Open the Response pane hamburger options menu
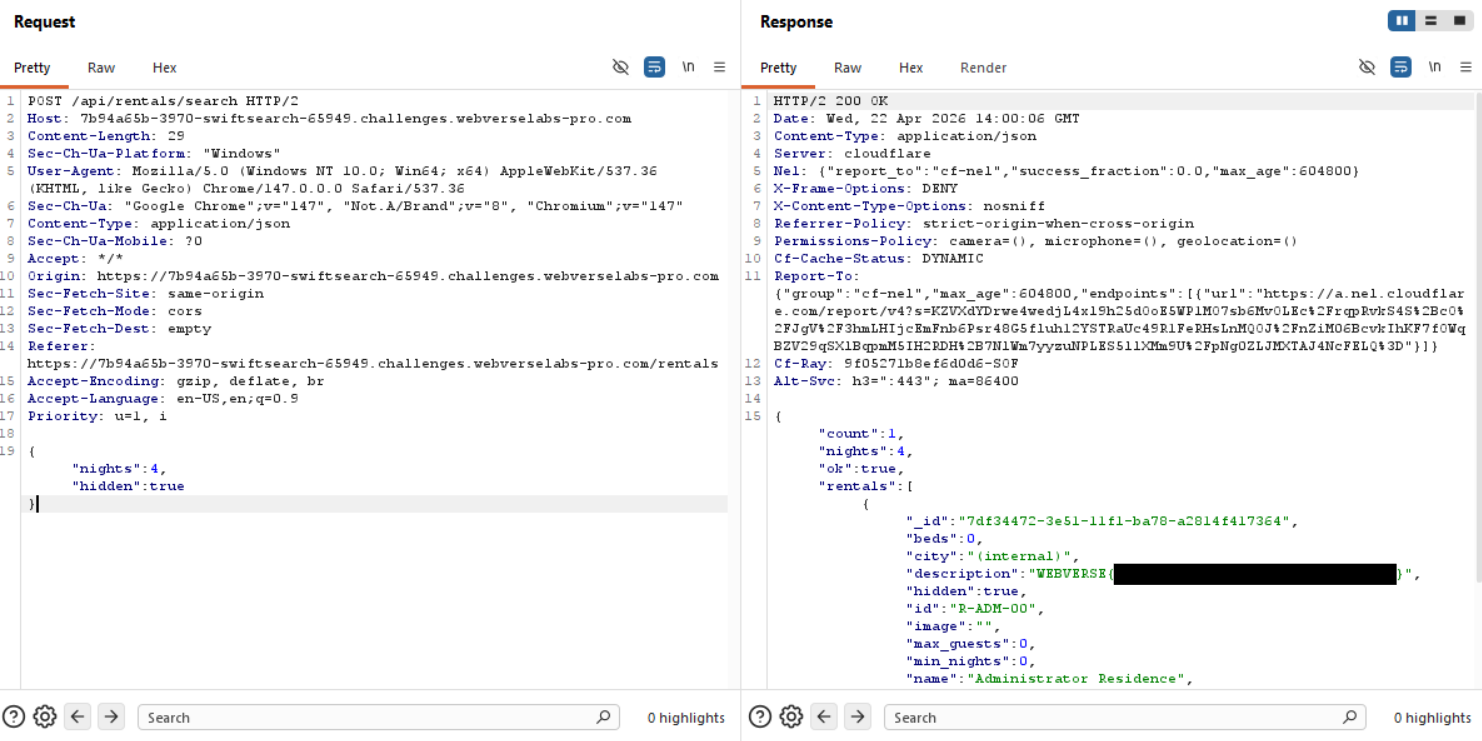This screenshot has width=1482, height=741. (1466, 67)
